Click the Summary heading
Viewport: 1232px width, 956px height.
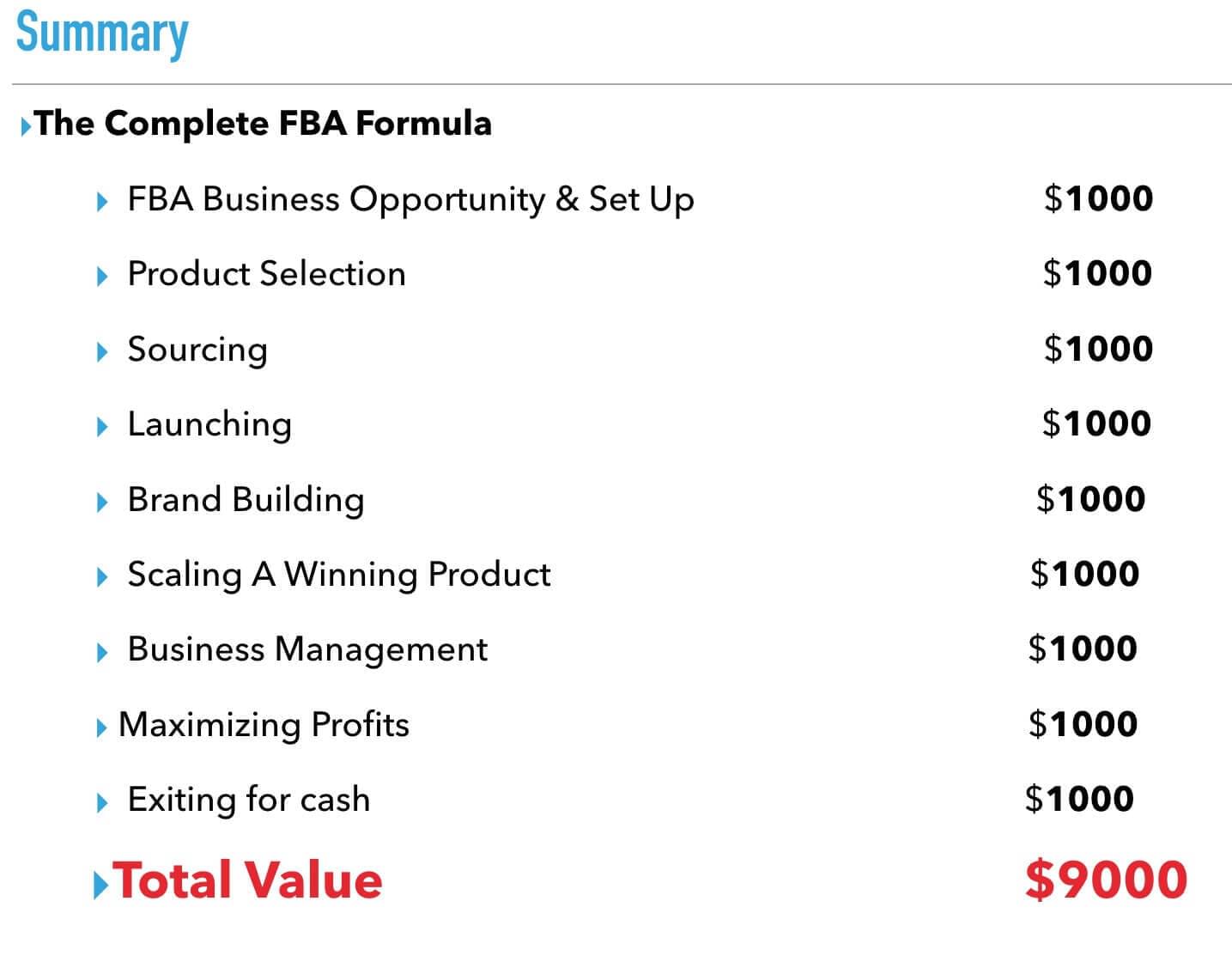coord(102,33)
